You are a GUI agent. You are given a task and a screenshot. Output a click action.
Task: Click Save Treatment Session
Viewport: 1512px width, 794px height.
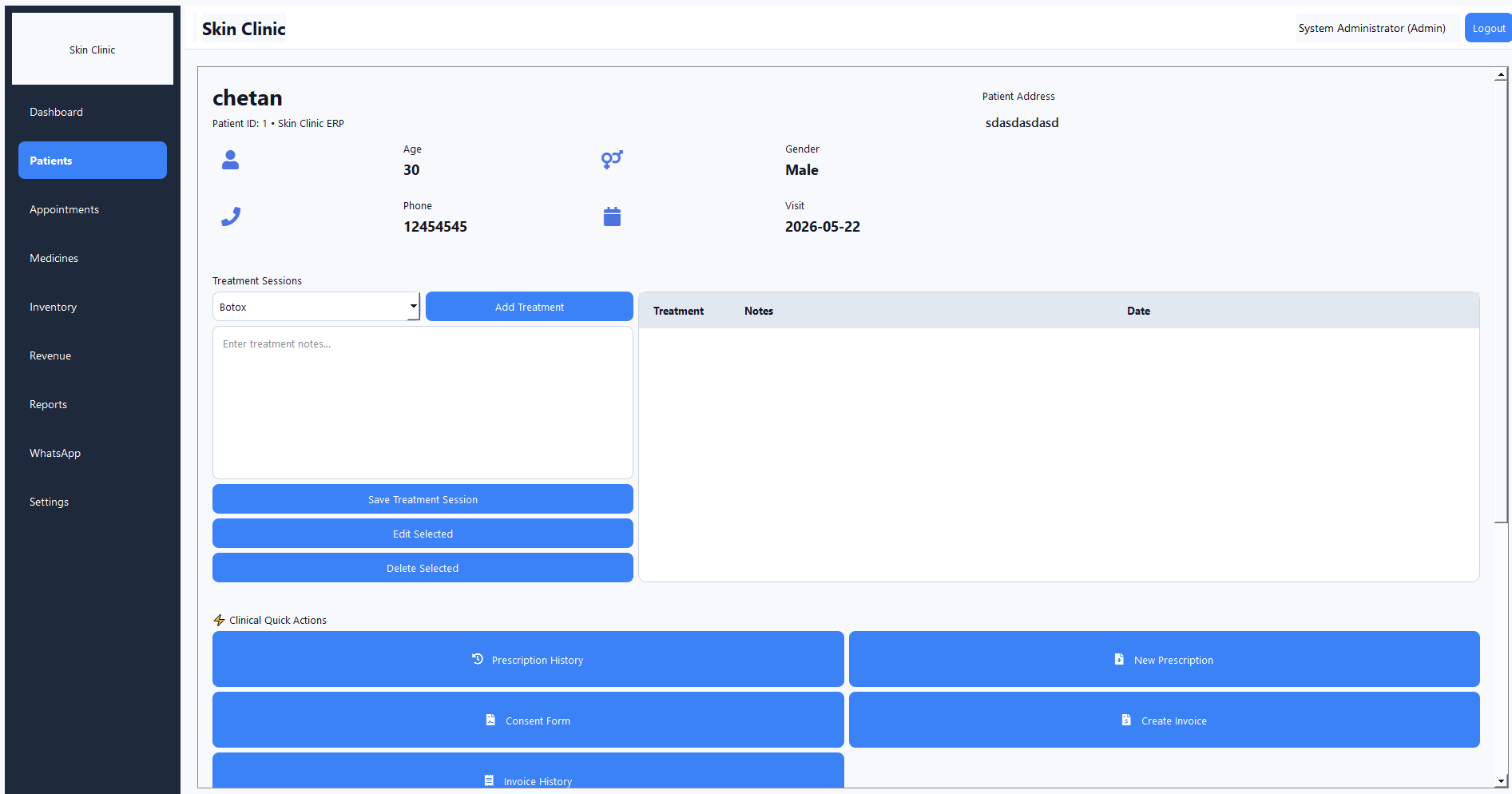pyautogui.click(x=423, y=499)
